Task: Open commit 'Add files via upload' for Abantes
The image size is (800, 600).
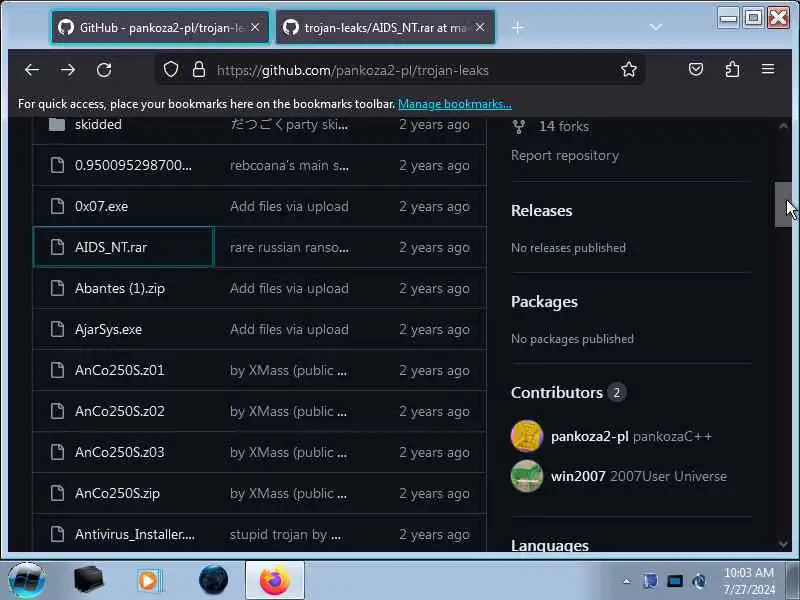Action: tap(289, 288)
